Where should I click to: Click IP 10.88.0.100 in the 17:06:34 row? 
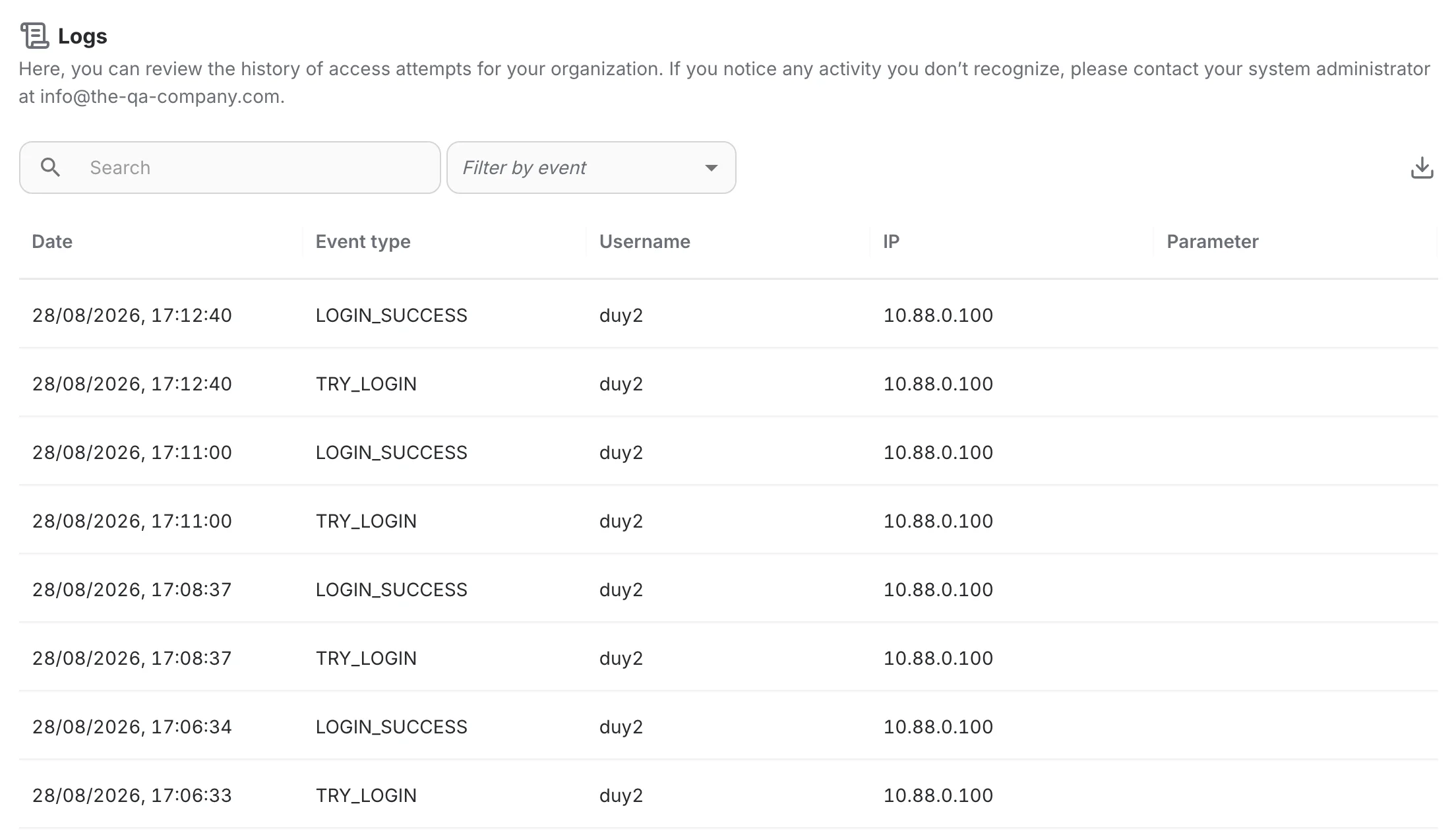[x=938, y=727]
